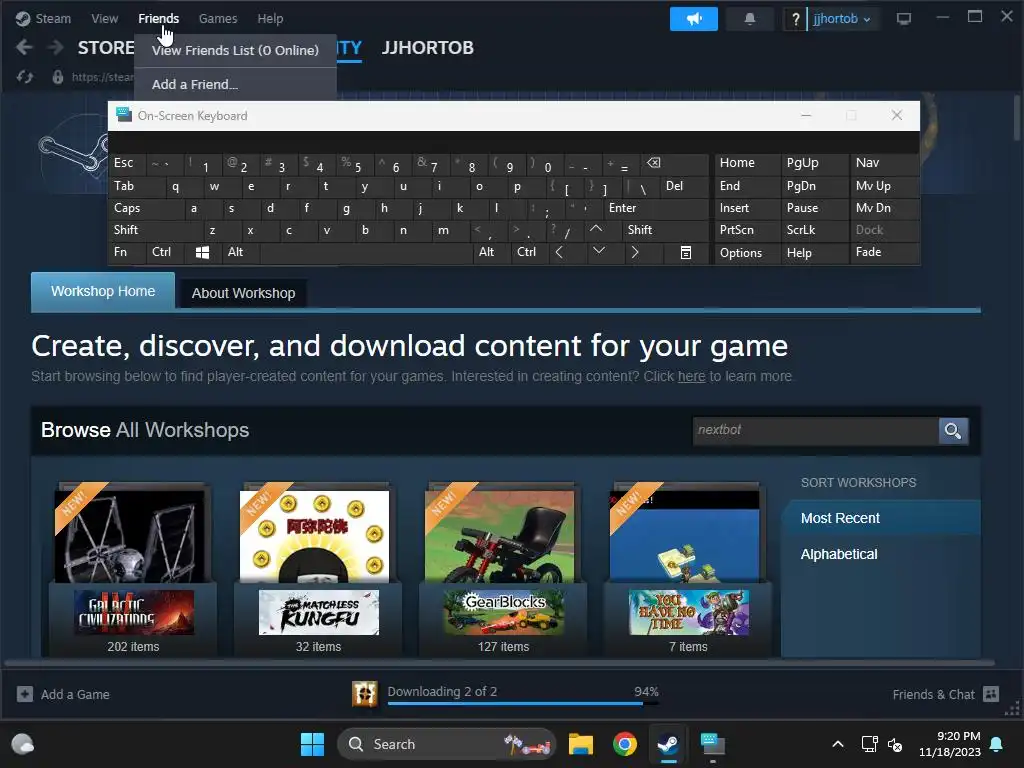Open Big Picture mode monitor icon
This screenshot has width=1024, height=768.
pos(904,19)
